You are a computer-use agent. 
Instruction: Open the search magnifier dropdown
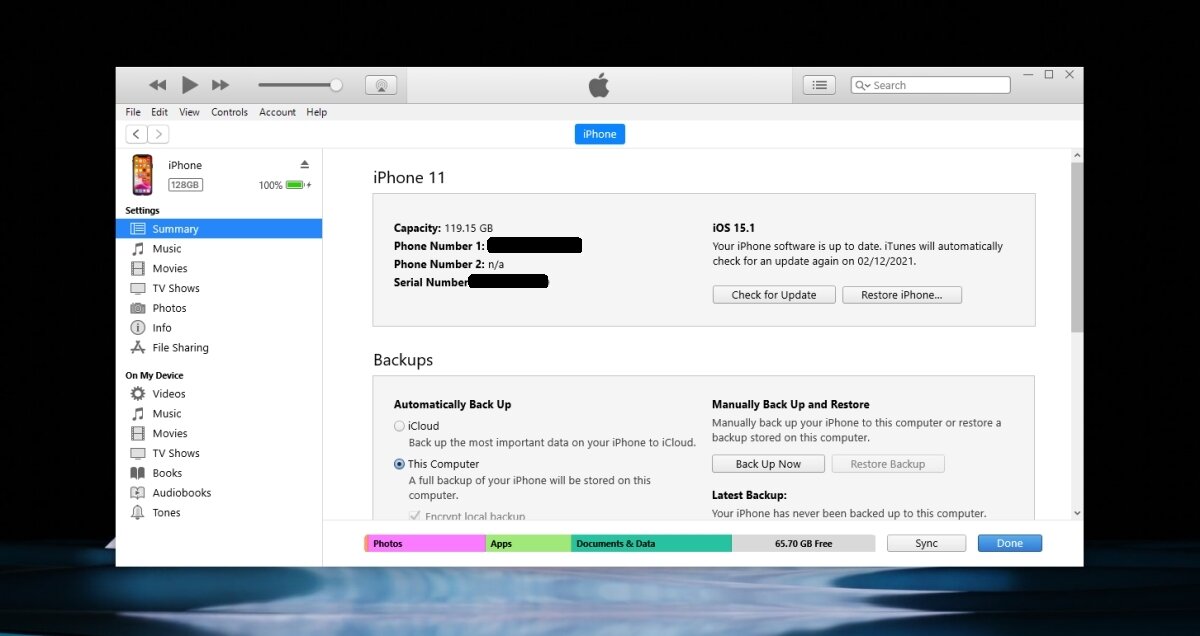862,85
